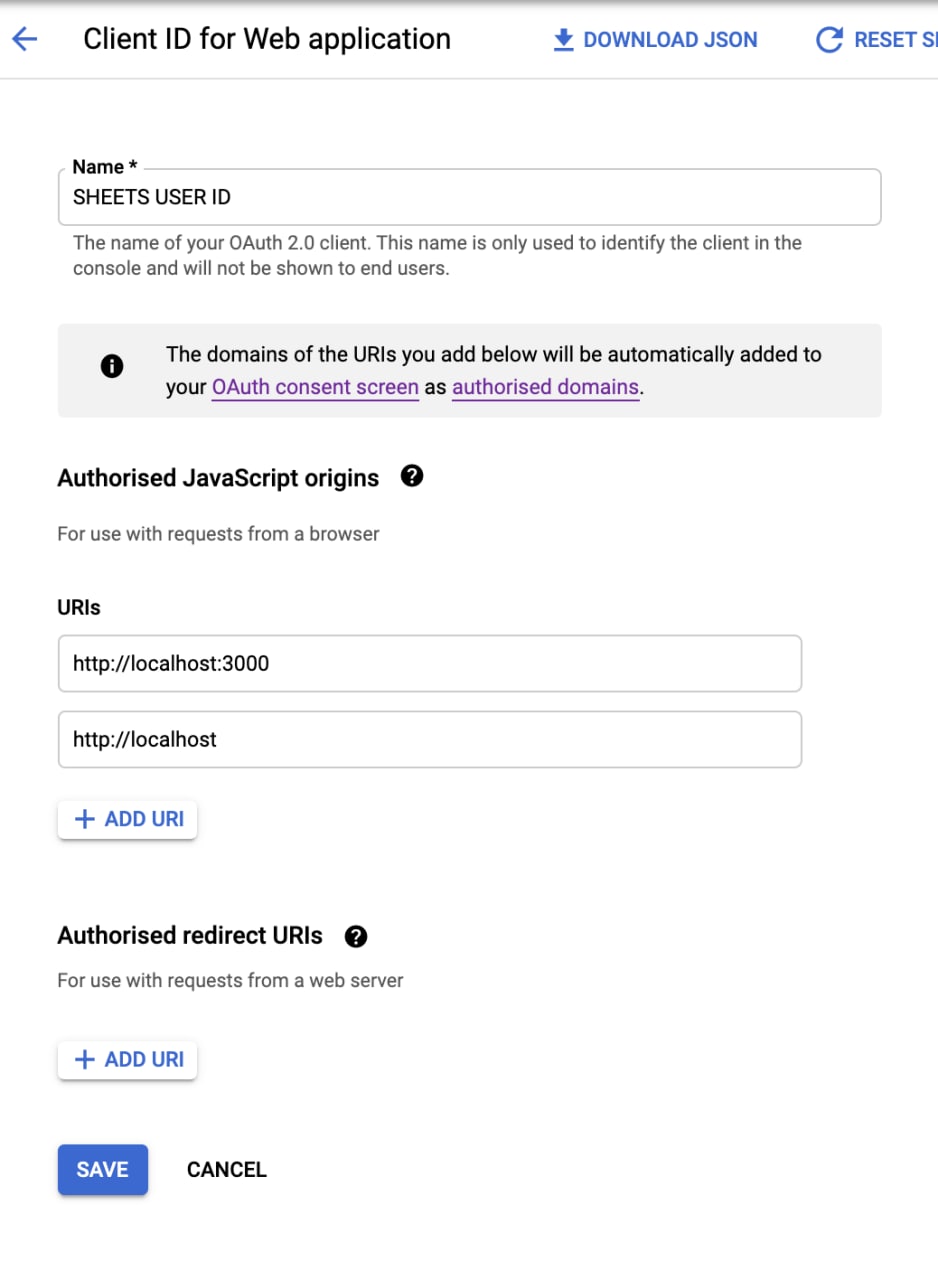Screen dimensions: 938x1280
Task: Focus the Name field containing SHEETS USER ID
Action: pyautogui.click(x=469, y=197)
